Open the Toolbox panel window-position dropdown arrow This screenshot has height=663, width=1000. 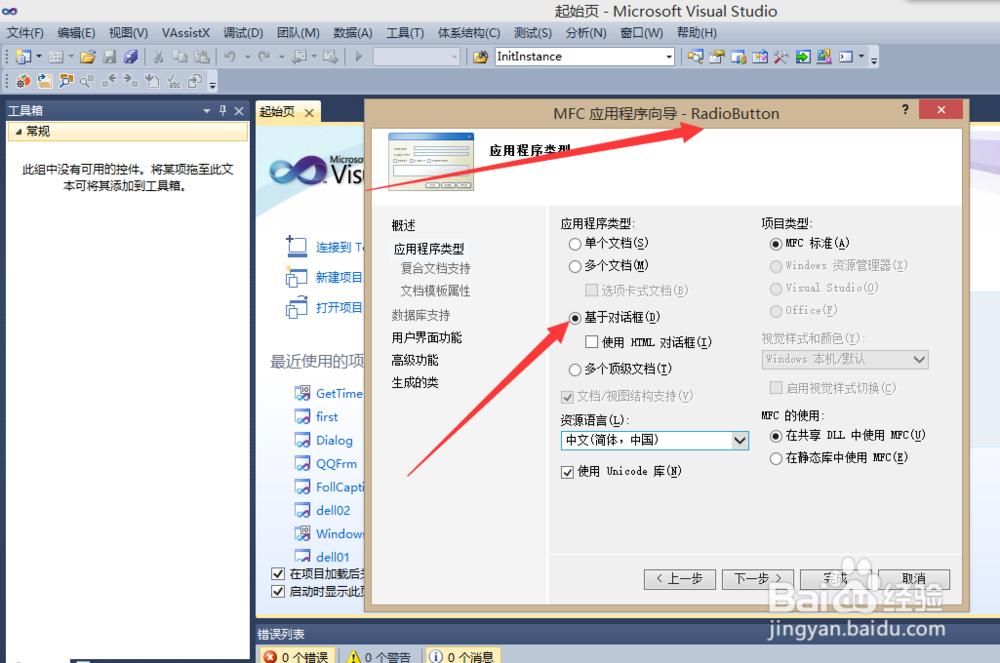[x=207, y=111]
